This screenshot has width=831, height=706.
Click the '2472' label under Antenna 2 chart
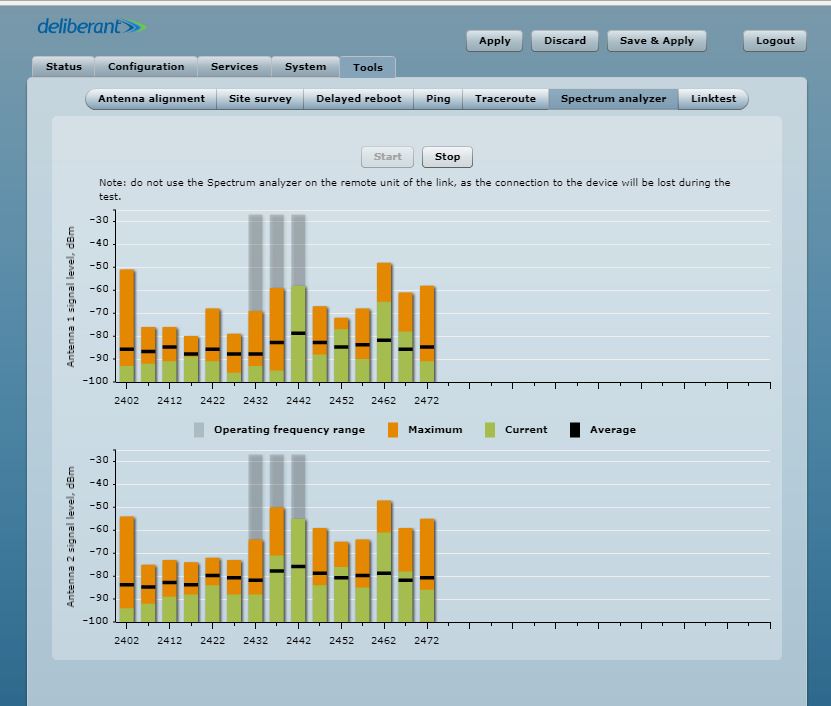pos(427,640)
